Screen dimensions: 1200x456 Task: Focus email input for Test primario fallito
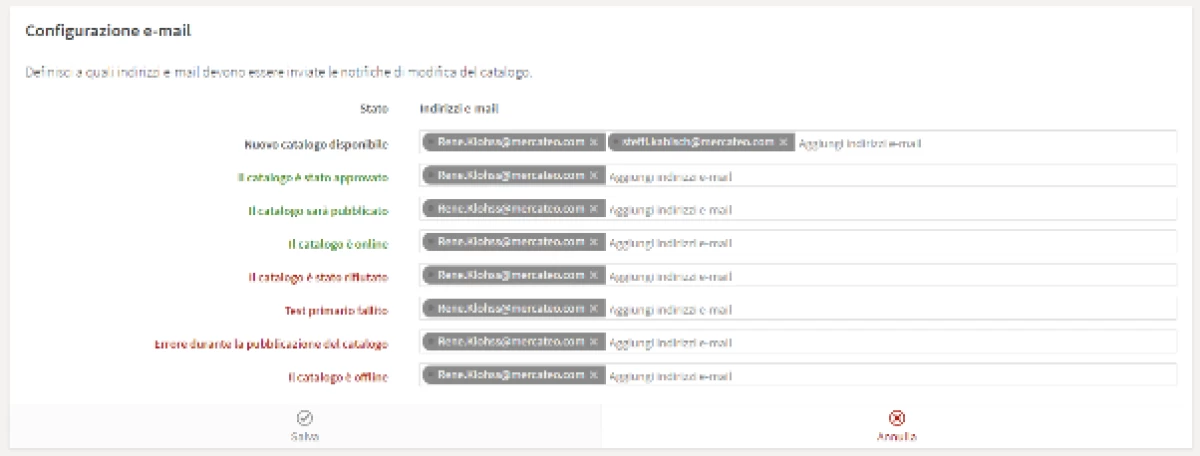pyautogui.click(x=880, y=310)
